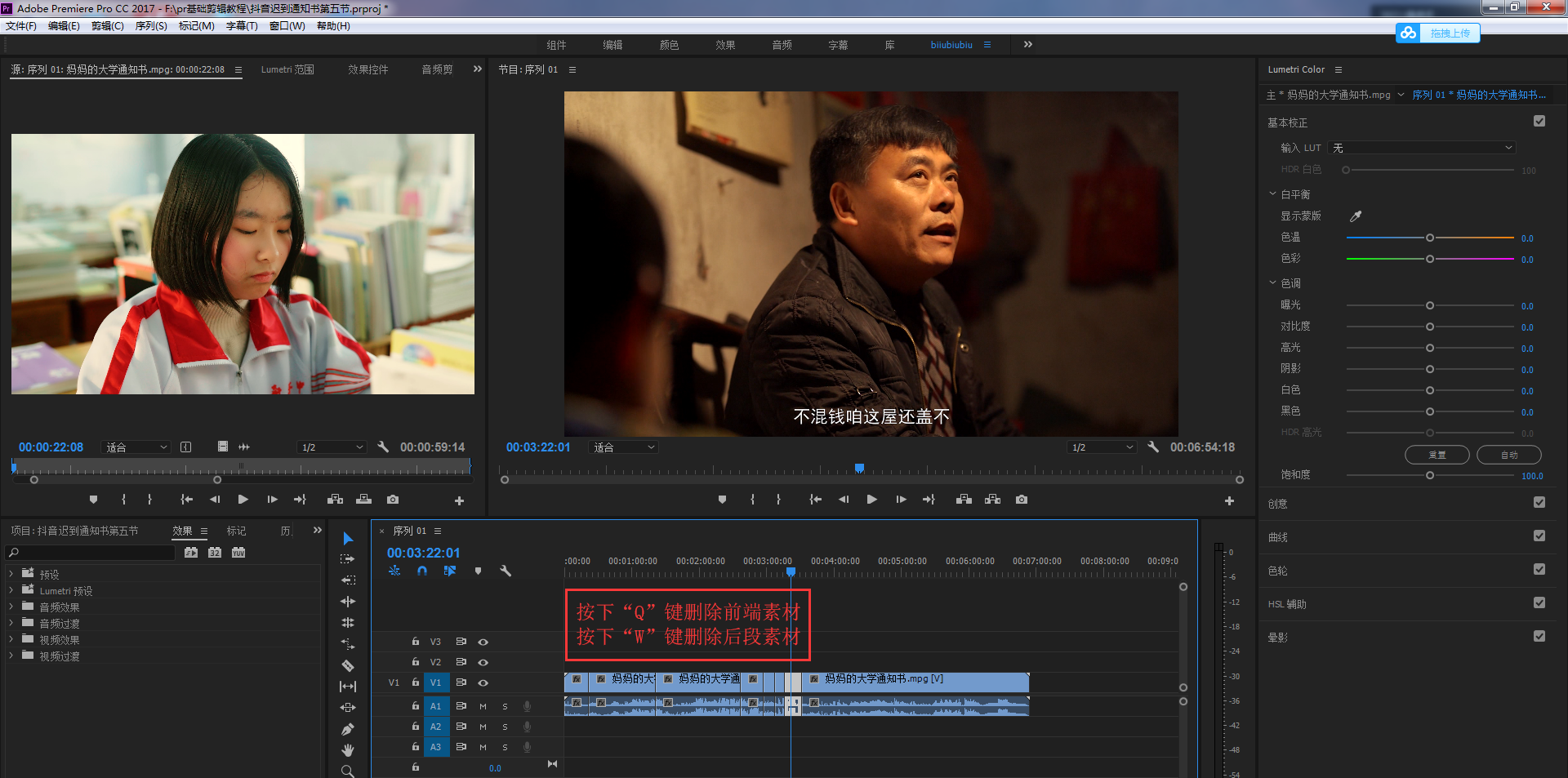The image size is (1568, 778).
Task: Open the Effect Controls tab
Action: pyautogui.click(x=368, y=69)
